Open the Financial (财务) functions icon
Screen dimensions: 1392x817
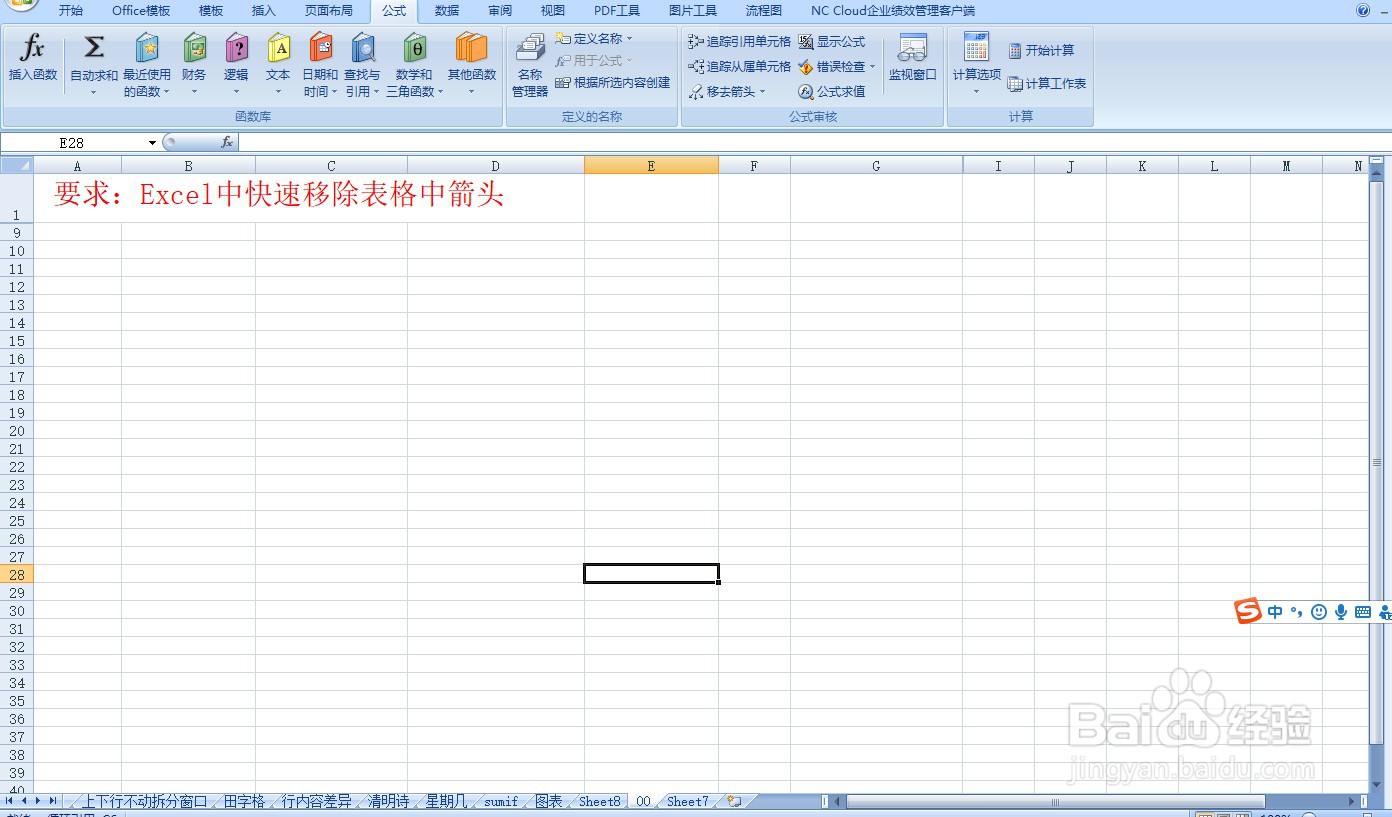pos(194,47)
